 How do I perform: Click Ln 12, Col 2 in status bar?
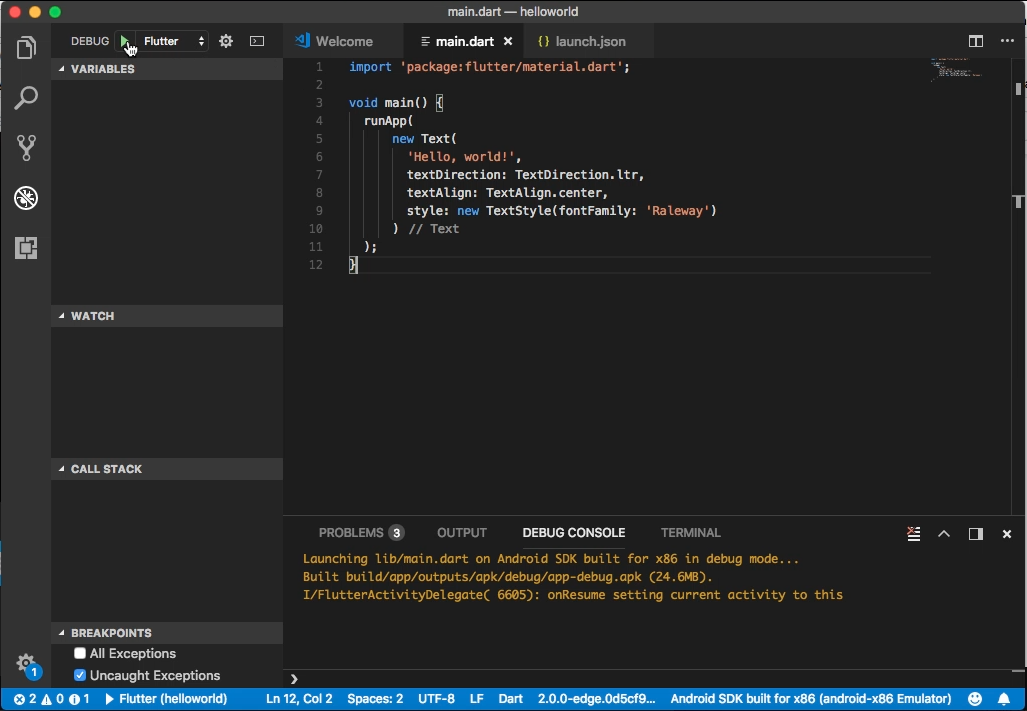pos(299,699)
